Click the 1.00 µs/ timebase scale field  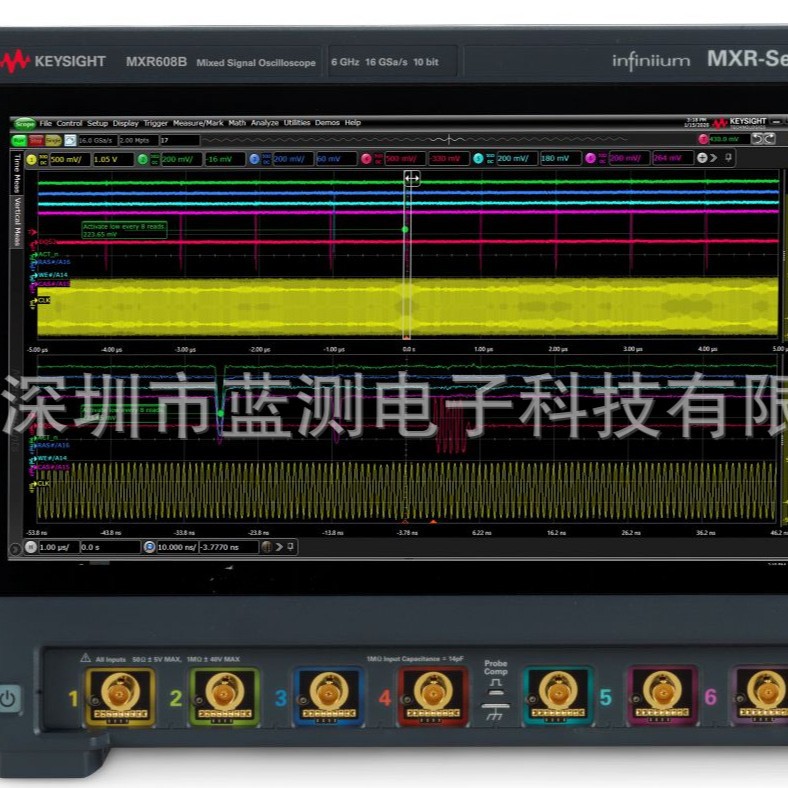point(59,547)
